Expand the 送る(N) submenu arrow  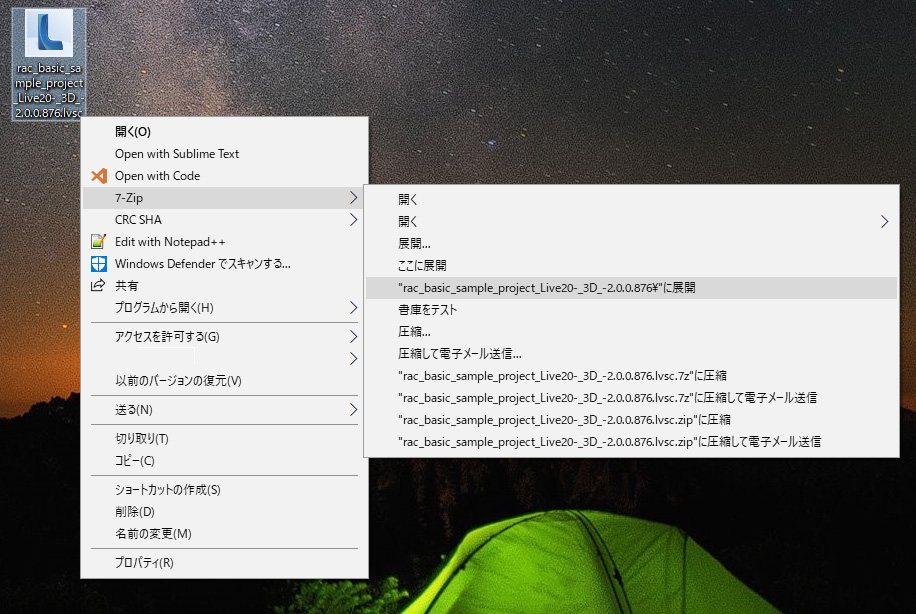pos(353,410)
